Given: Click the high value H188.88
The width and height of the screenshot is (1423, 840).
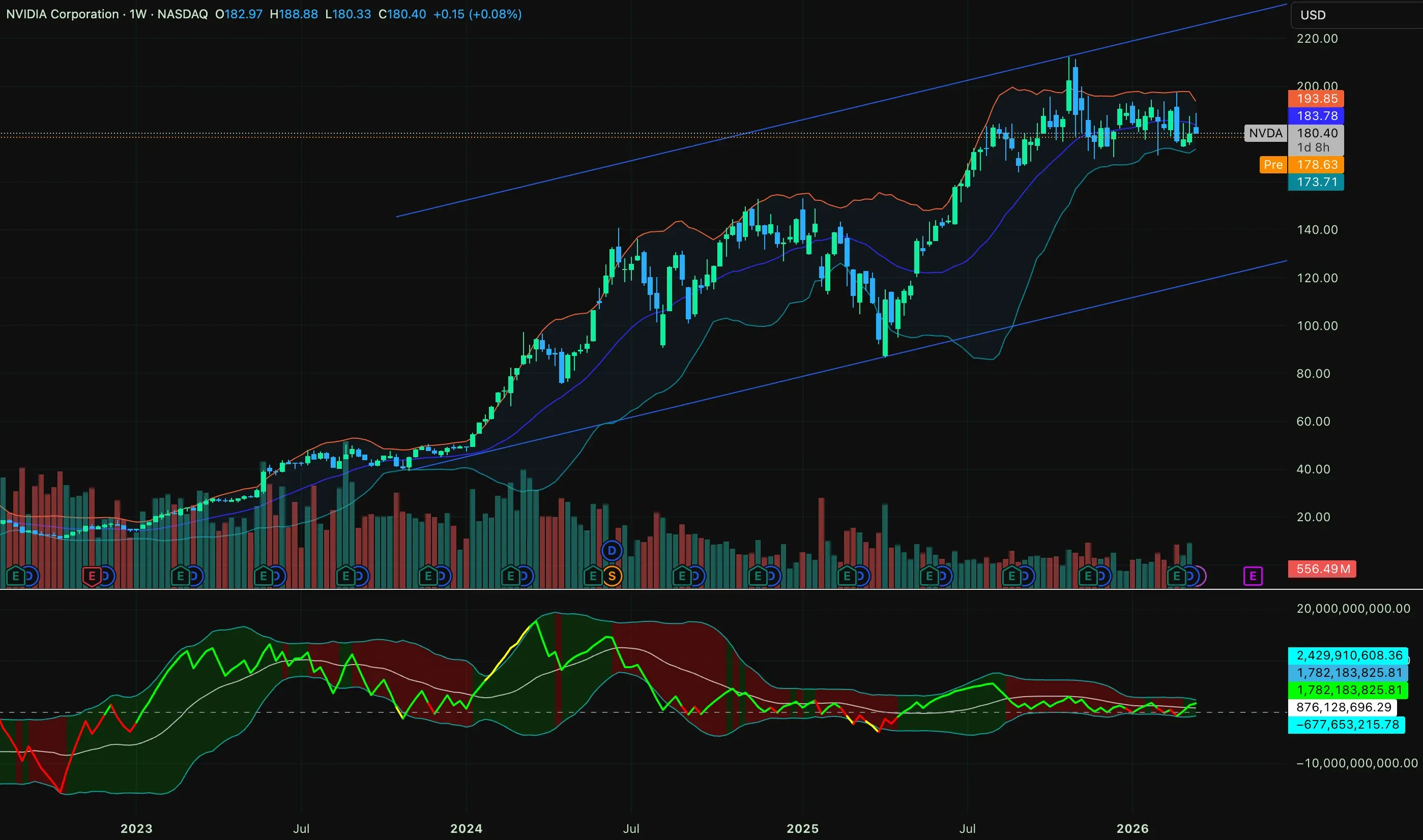Looking at the screenshot, I should coord(294,14).
